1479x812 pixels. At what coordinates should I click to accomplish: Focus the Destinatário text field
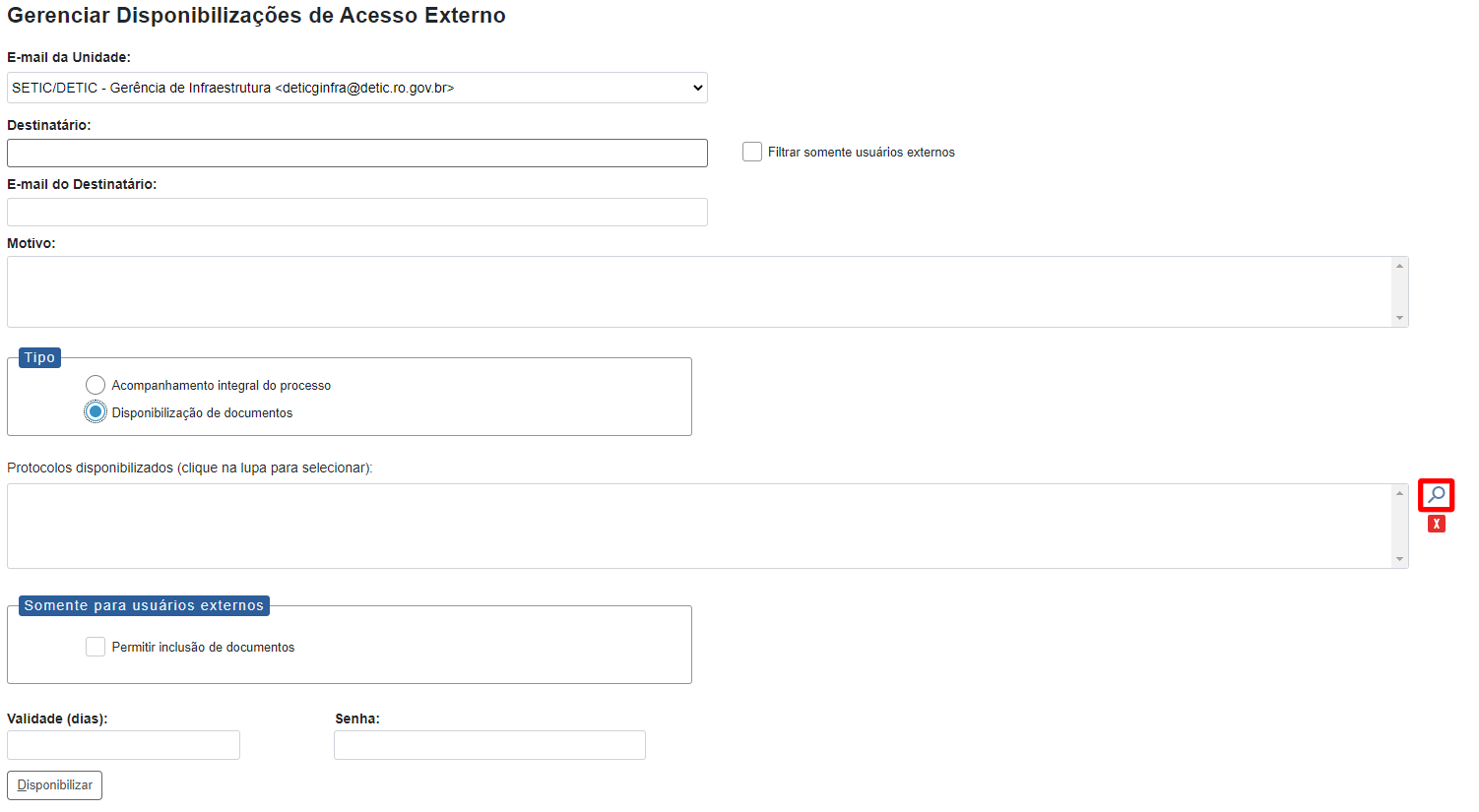tap(356, 153)
